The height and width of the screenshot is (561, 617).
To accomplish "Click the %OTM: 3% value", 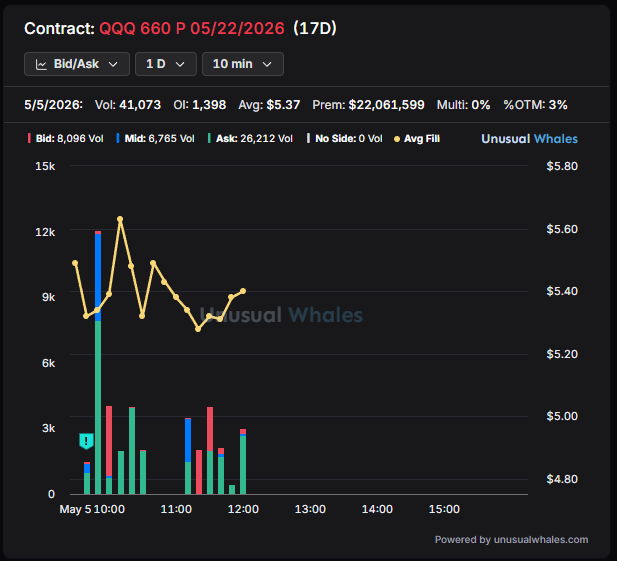I will pyautogui.click(x=536, y=105).
